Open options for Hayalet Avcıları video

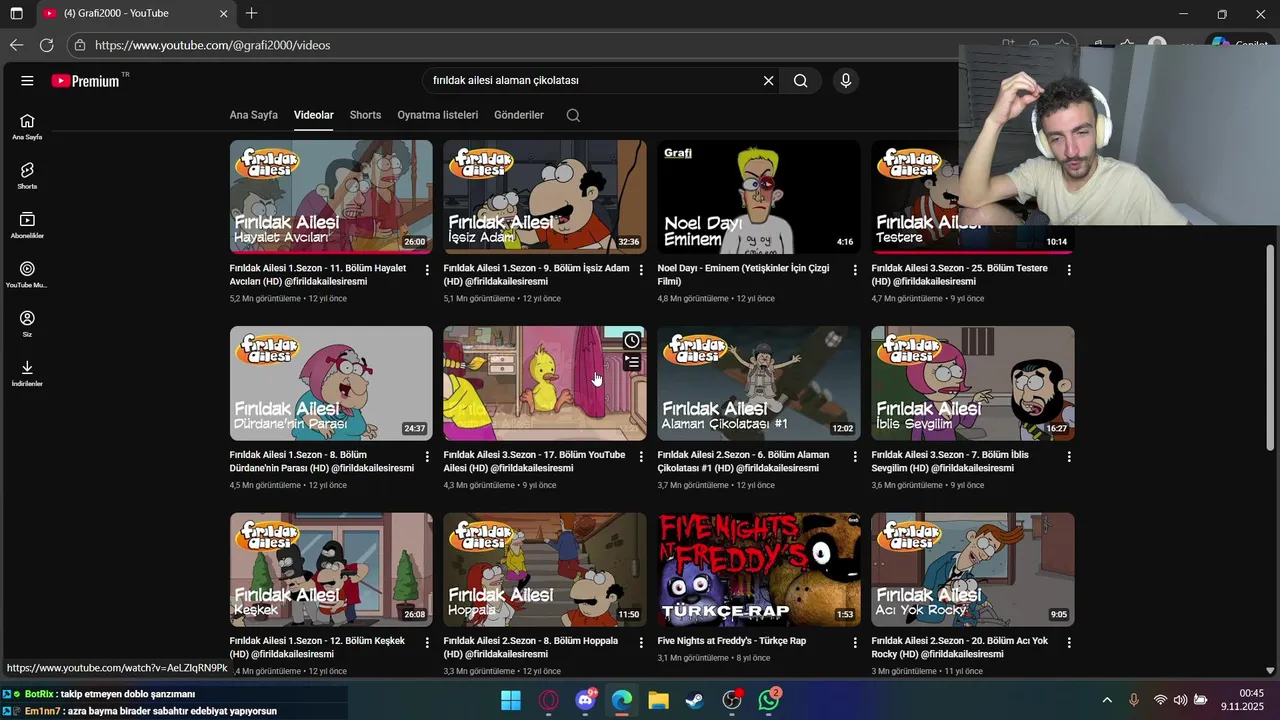(x=427, y=270)
